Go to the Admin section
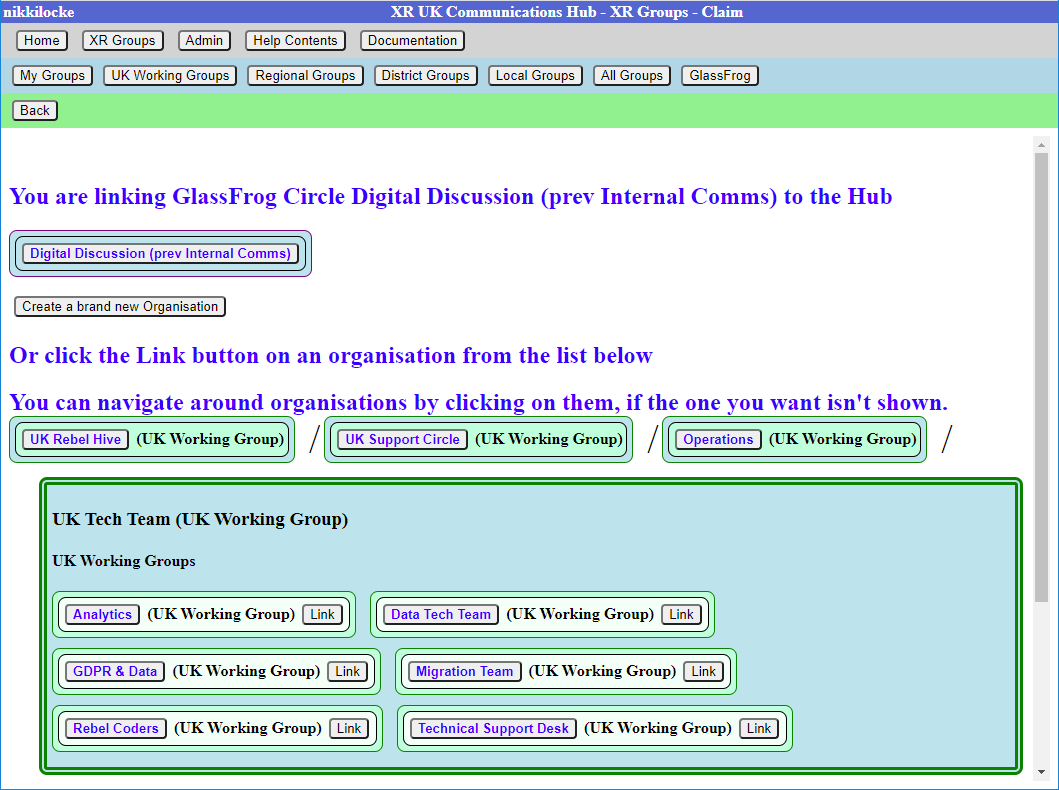1059x790 pixels. 204,41
